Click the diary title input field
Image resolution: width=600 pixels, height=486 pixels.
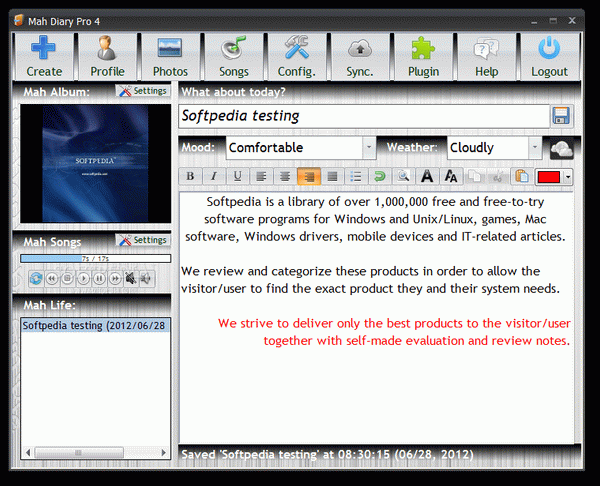click(364, 116)
